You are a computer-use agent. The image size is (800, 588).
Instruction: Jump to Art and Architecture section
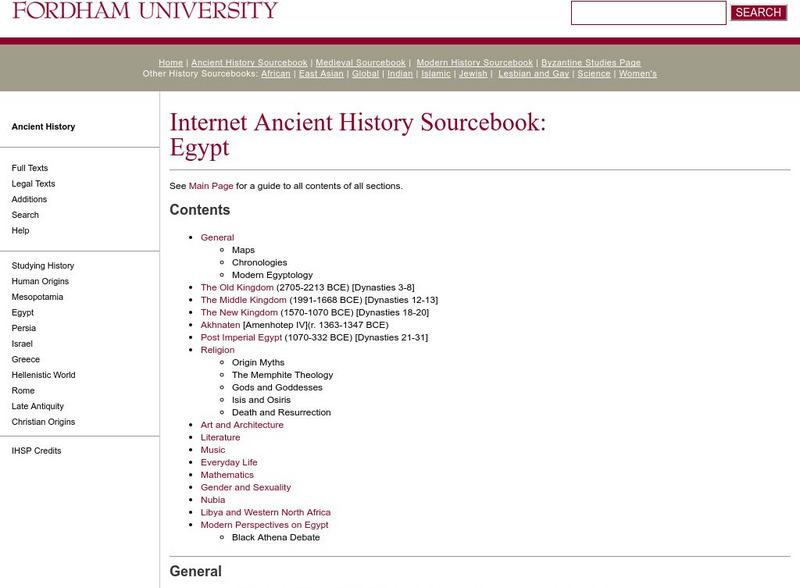tap(242, 425)
